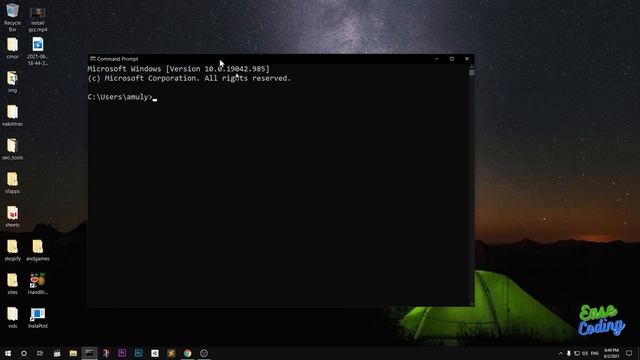Viewport: 640px width, 360px height.
Task: Click the Microsoft Windows version line
Action: [179, 69]
